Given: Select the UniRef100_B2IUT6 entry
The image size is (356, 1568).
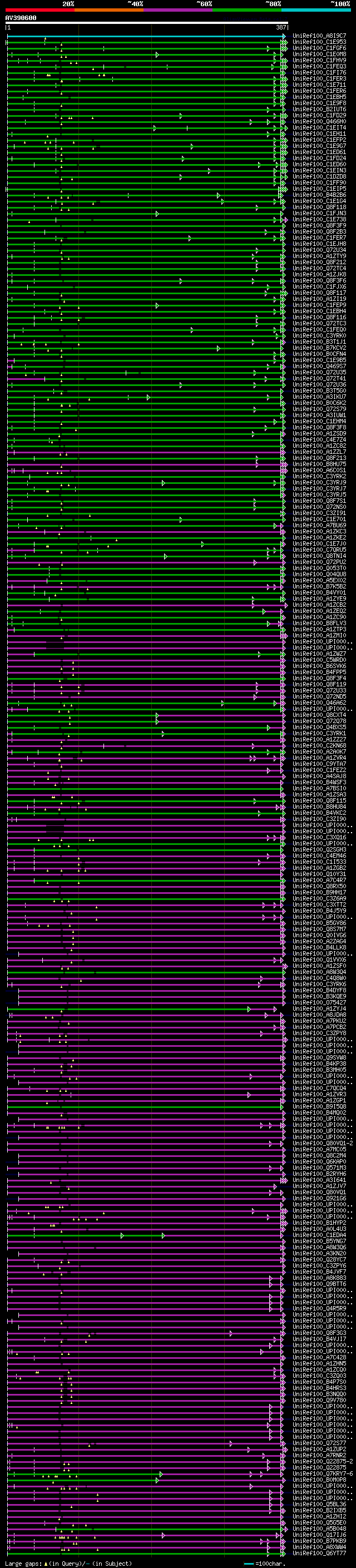Looking at the screenshot, I should click(319, 110).
